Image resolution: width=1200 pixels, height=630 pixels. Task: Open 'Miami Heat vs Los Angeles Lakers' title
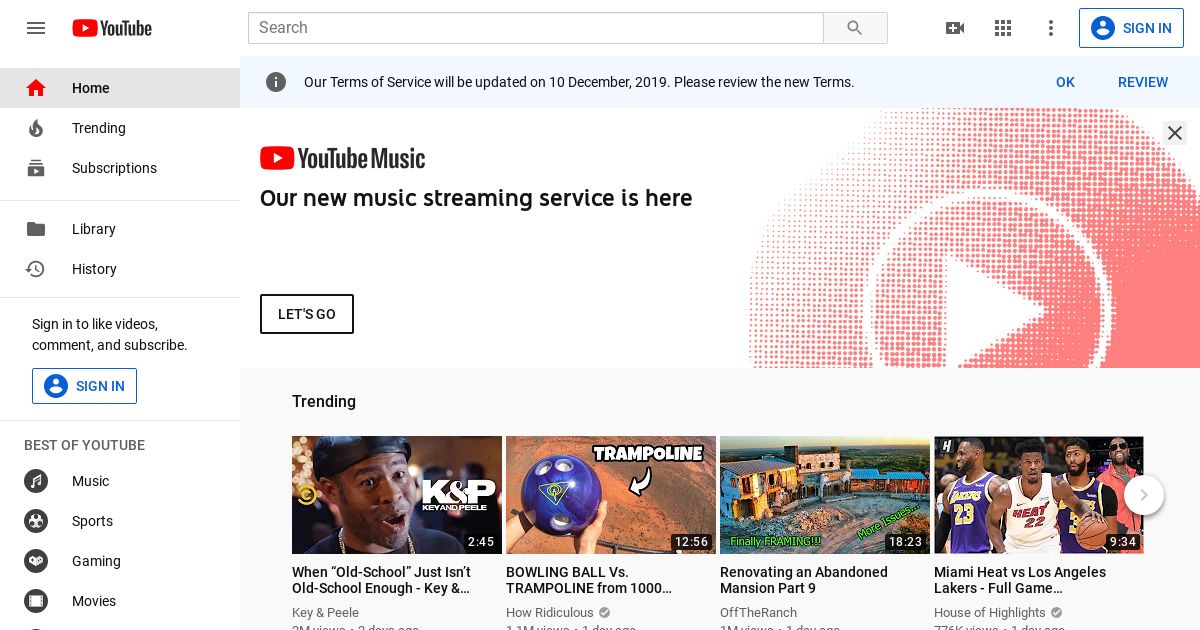1020,580
